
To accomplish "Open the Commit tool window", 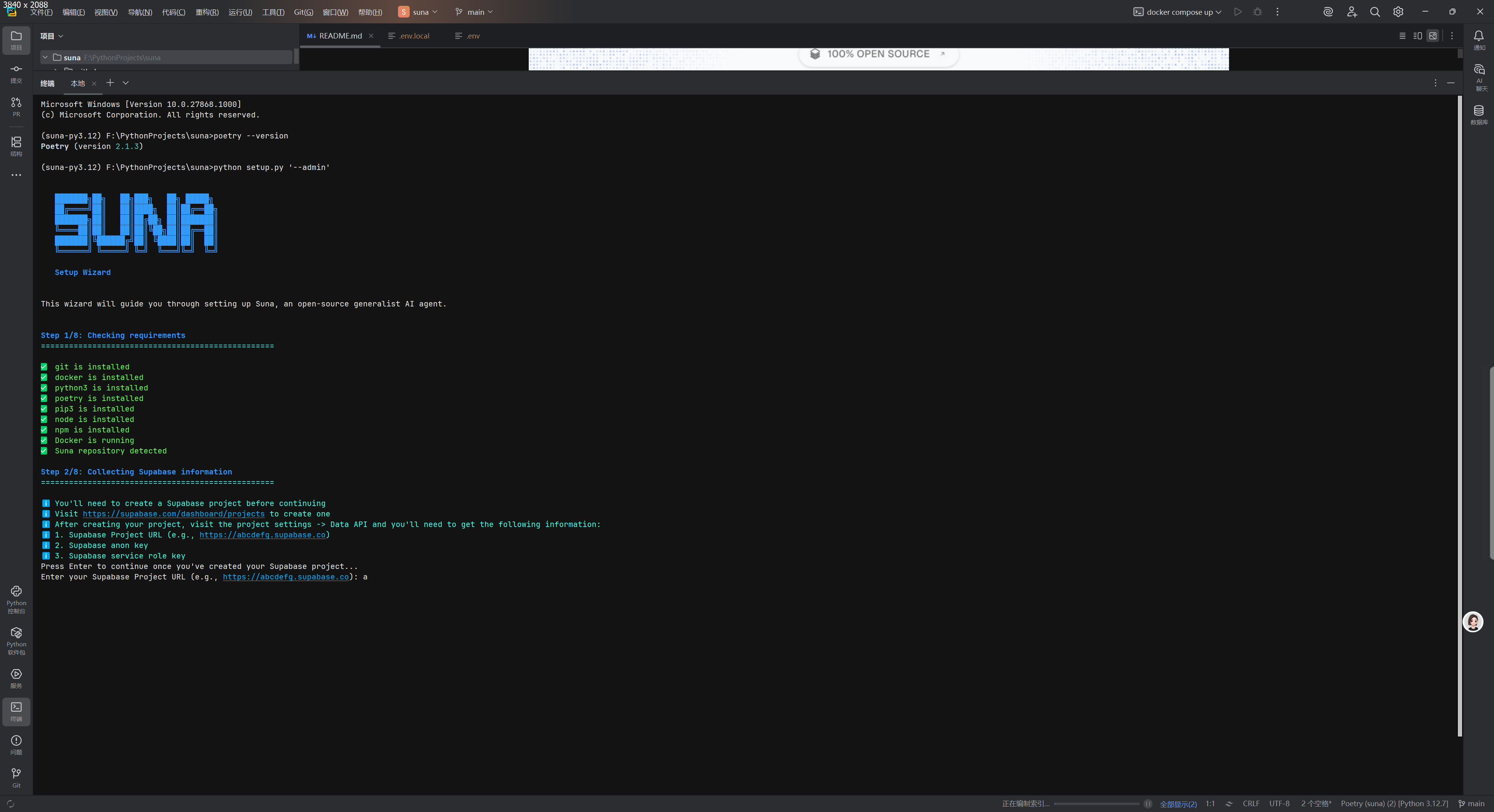I will (16, 73).
